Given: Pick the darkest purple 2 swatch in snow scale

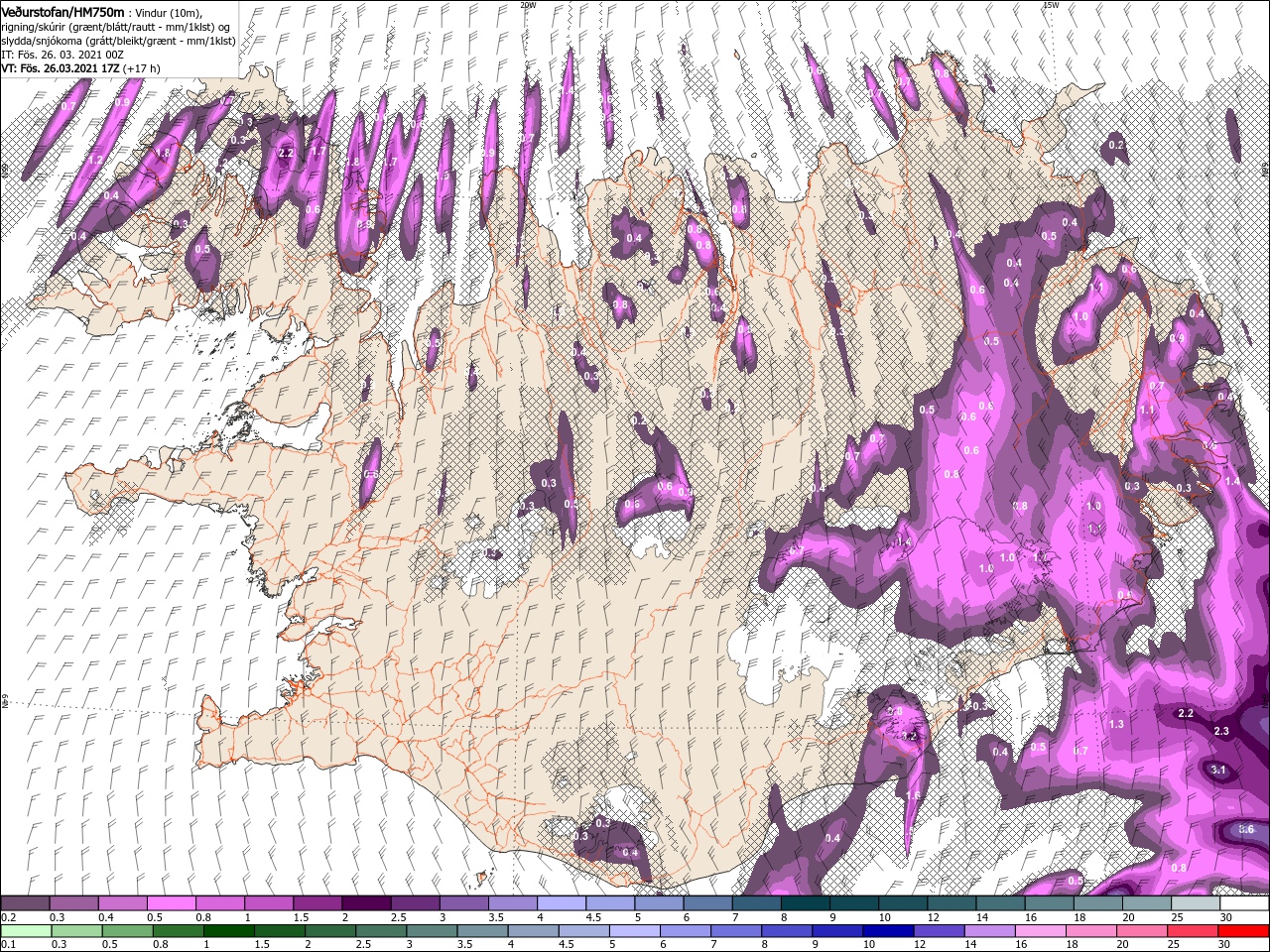Looking at the screenshot, I should [x=366, y=904].
